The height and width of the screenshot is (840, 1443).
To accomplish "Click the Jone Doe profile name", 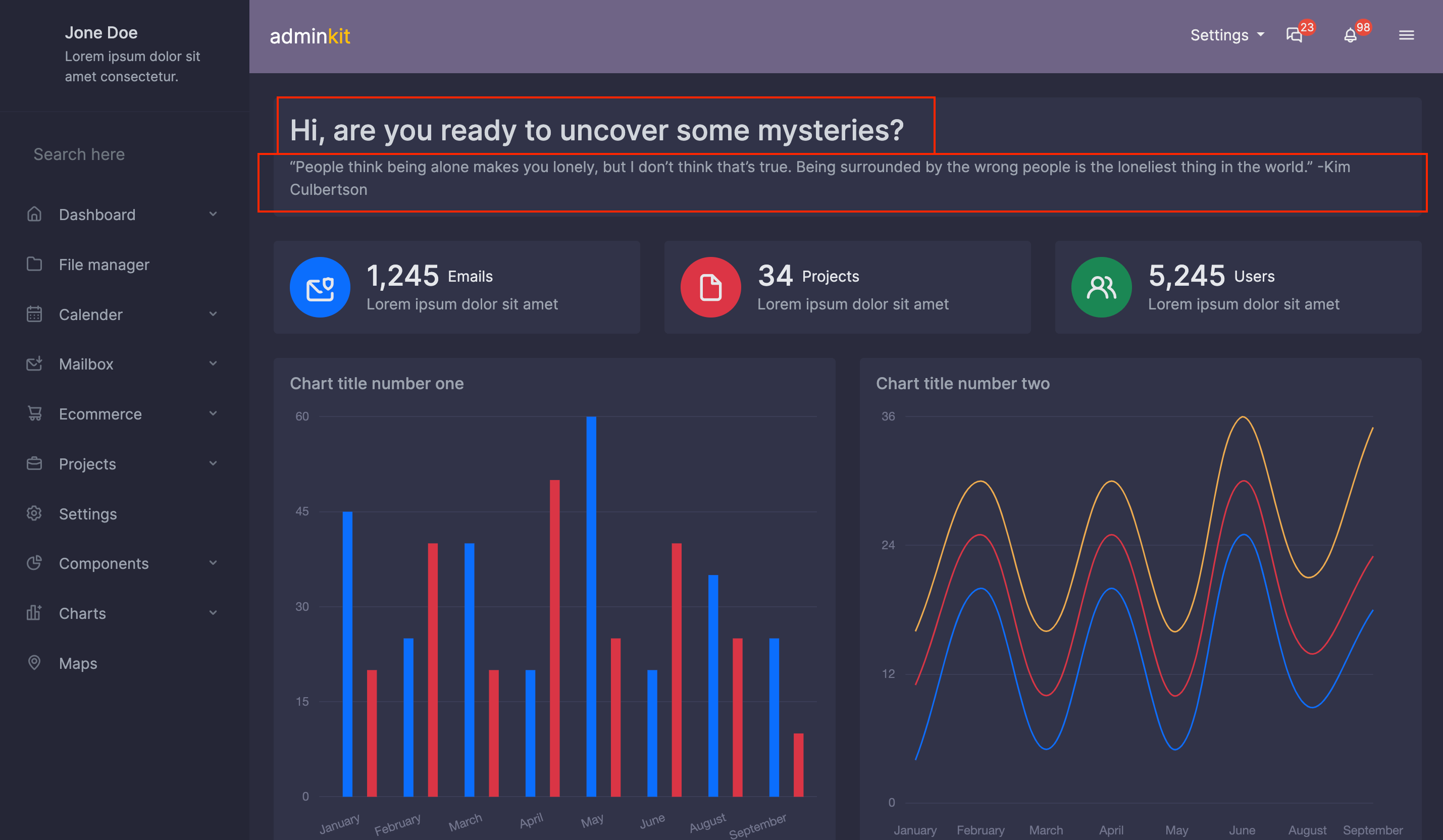I will click(x=101, y=33).
